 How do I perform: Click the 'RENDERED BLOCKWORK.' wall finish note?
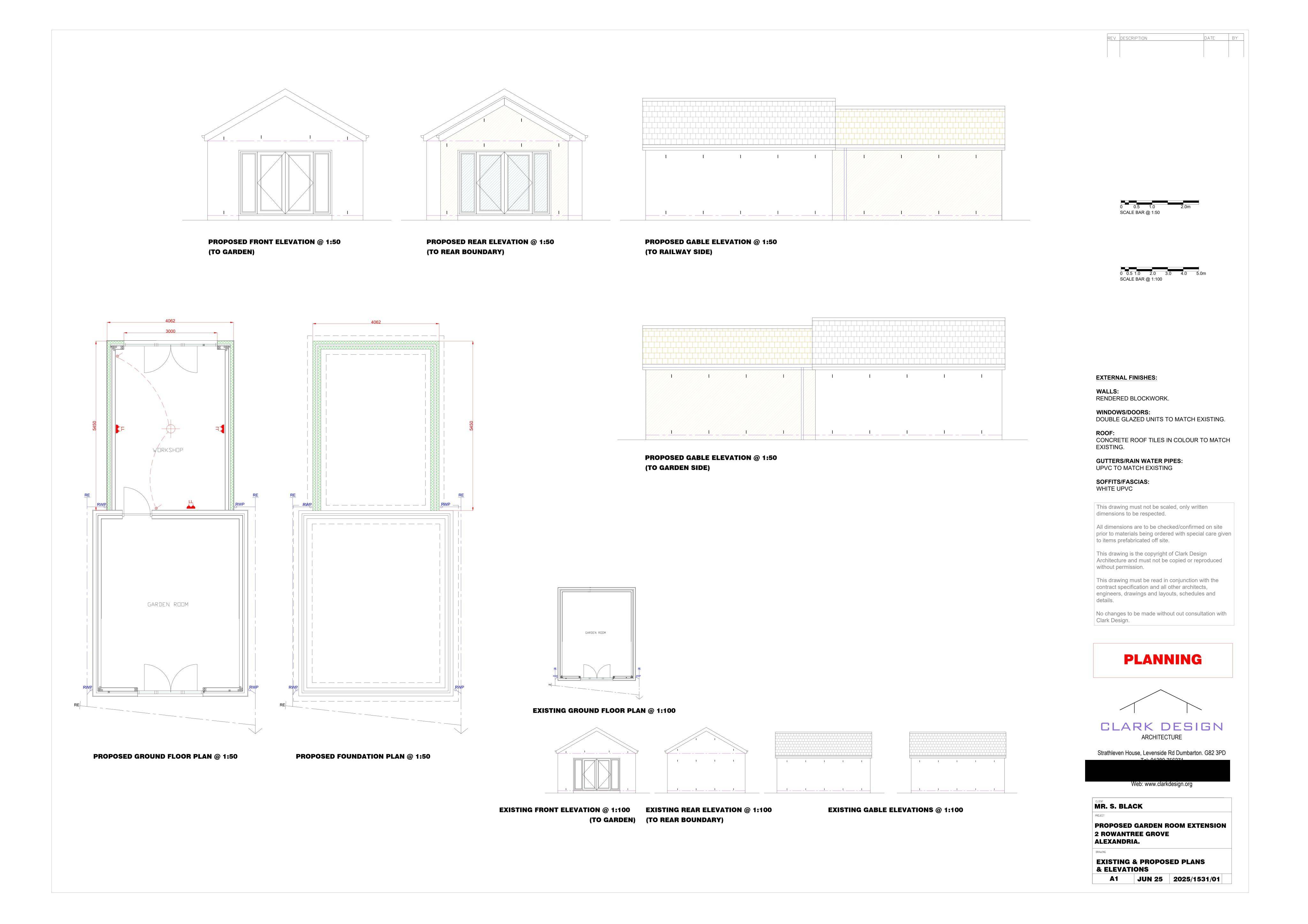click(x=1133, y=399)
